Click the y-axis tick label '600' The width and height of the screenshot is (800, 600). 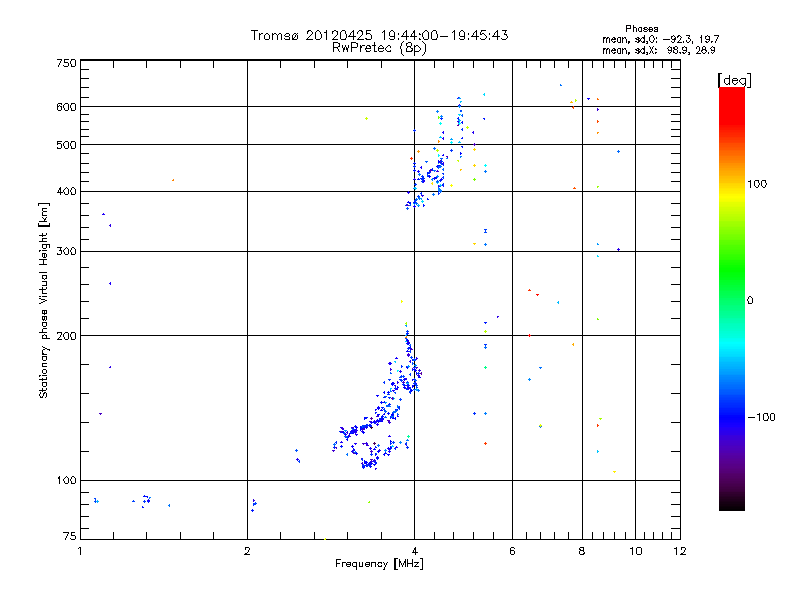click(x=66, y=107)
